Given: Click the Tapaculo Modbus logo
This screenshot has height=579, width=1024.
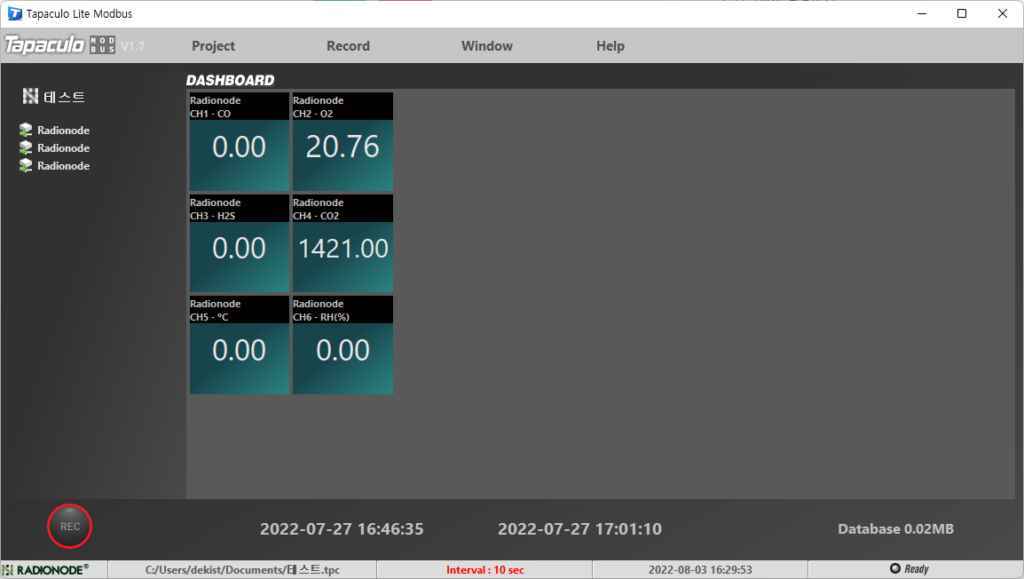Looking at the screenshot, I should click(60, 45).
